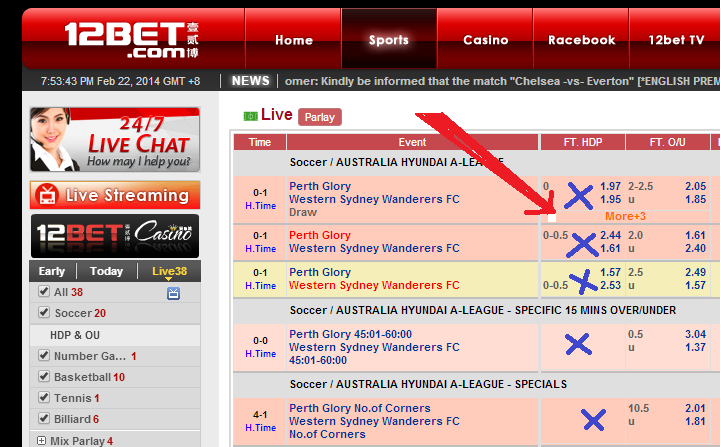The height and width of the screenshot is (447, 721).
Task: Switch to the Racebook menu tab
Action: [581, 40]
